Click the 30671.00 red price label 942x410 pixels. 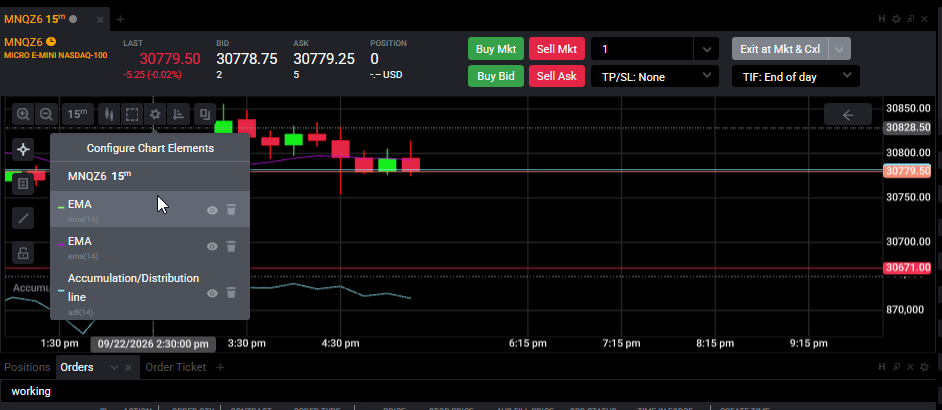pyautogui.click(x=907, y=268)
